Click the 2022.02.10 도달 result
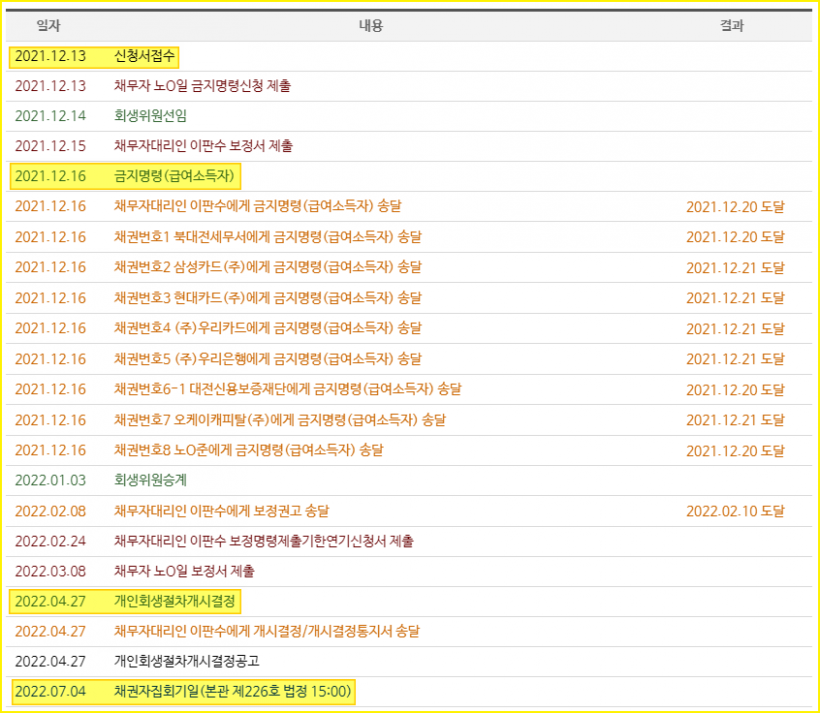 tap(735, 511)
